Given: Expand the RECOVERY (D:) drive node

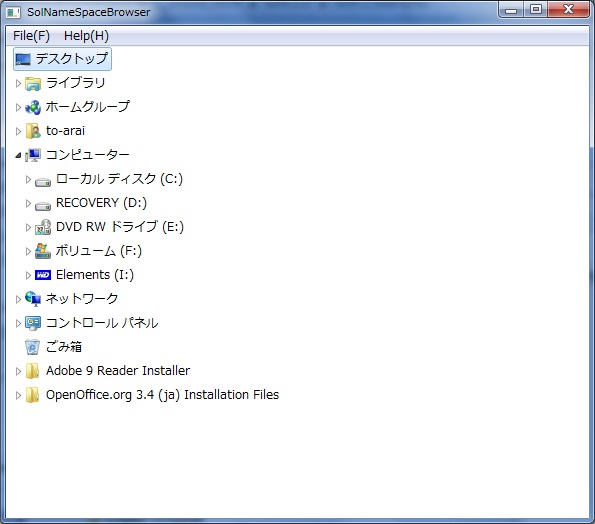Looking at the screenshot, I should (28, 203).
